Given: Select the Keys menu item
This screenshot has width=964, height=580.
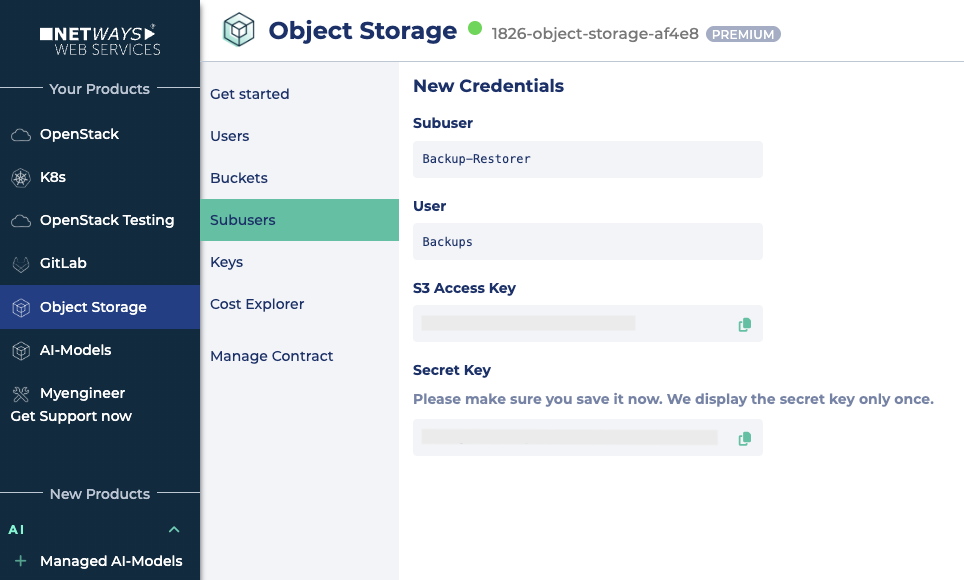Looking at the screenshot, I should [226, 262].
